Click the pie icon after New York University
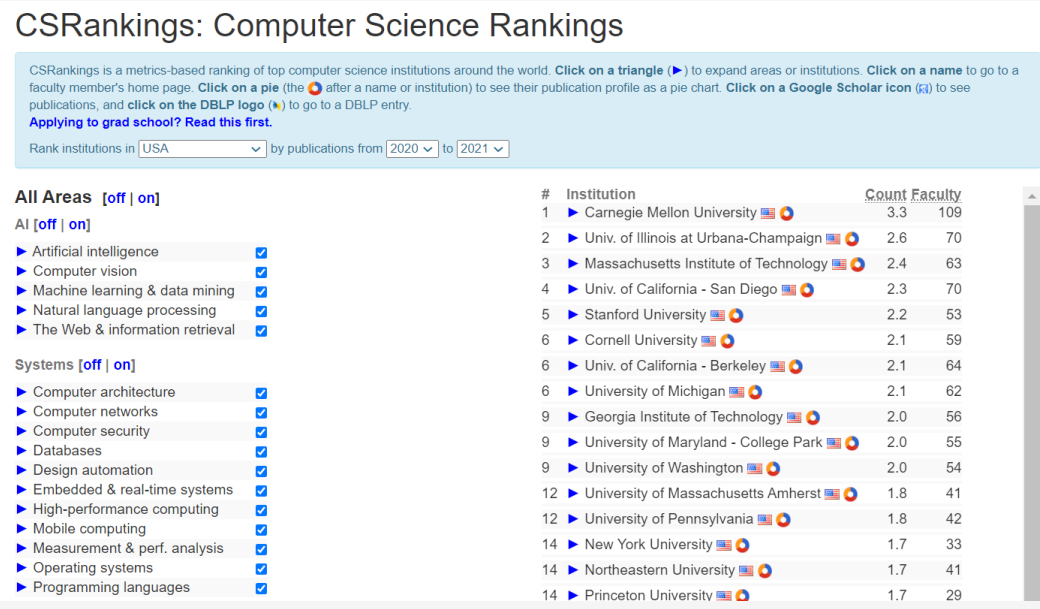Image resolution: width=1040 pixels, height=609 pixels. click(742, 545)
